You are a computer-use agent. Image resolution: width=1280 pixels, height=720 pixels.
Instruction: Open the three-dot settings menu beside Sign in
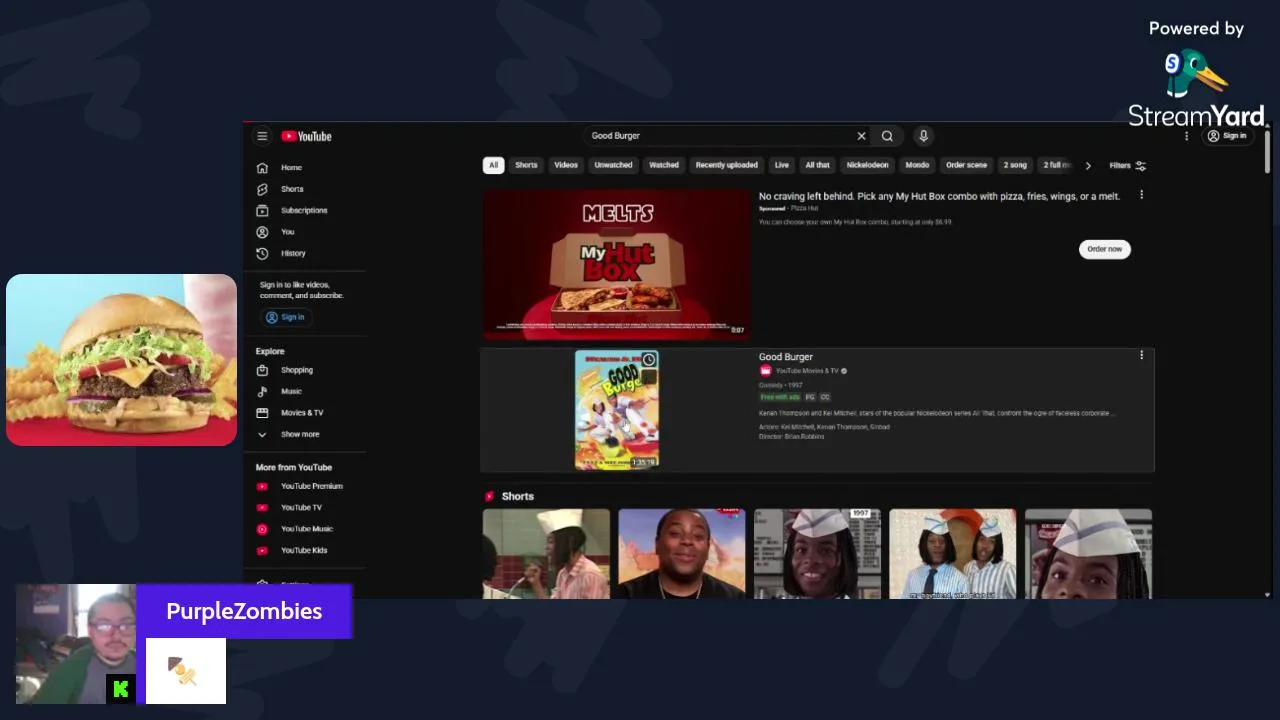[1187, 136]
